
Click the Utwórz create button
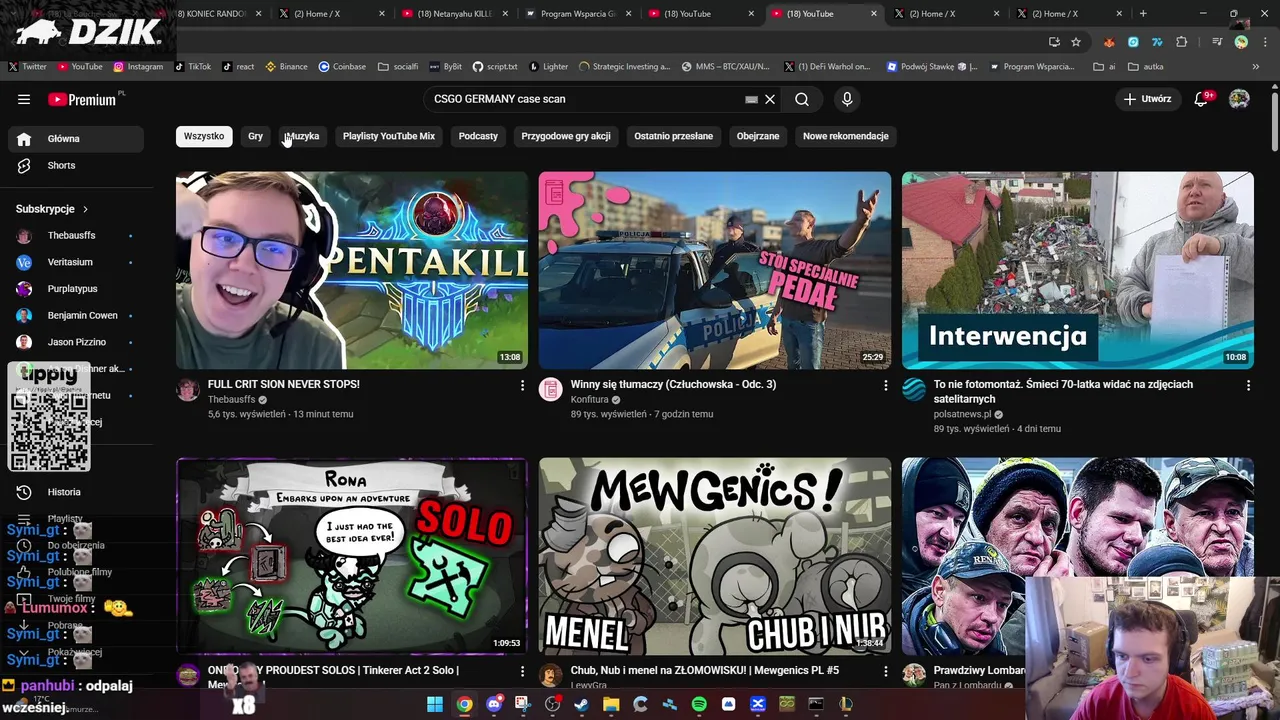(1146, 99)
